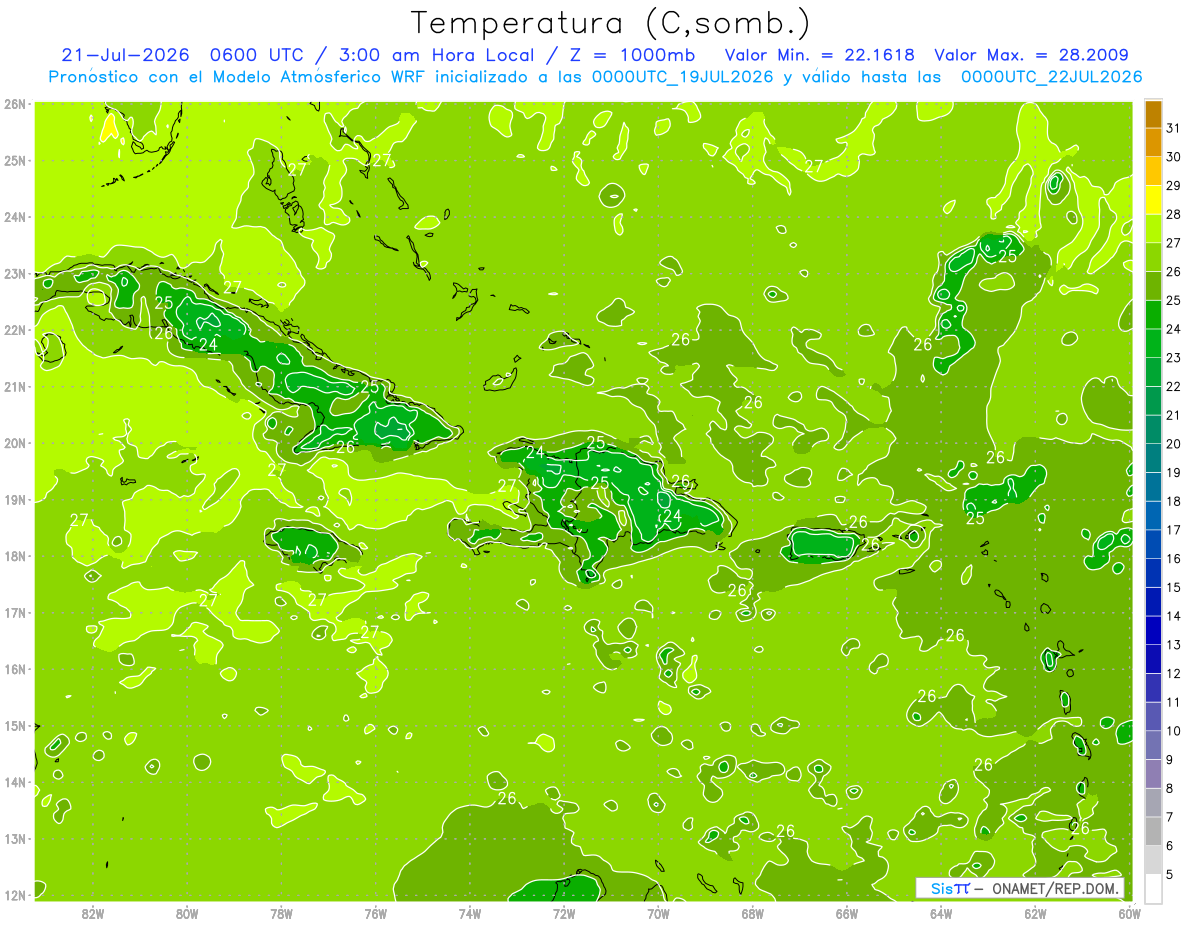The image size is (1200, 927).
Task: Click the '64W' longitude axis label
Action: click(941, 913)
